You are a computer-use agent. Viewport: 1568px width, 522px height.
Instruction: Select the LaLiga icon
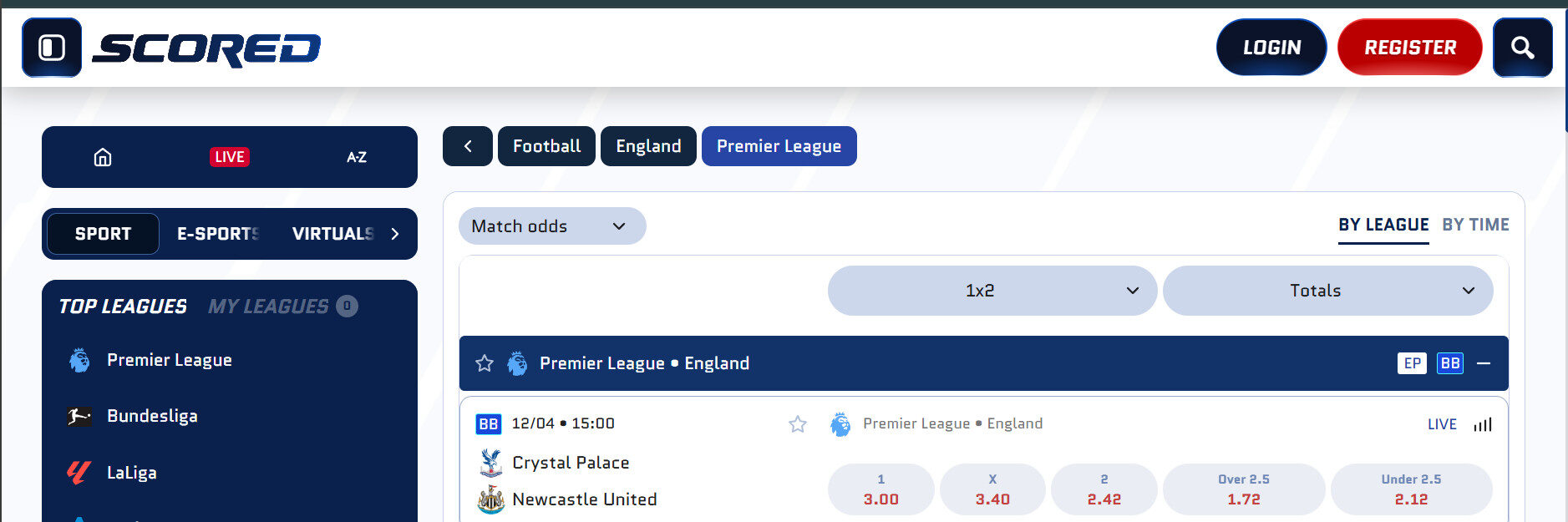78,472
